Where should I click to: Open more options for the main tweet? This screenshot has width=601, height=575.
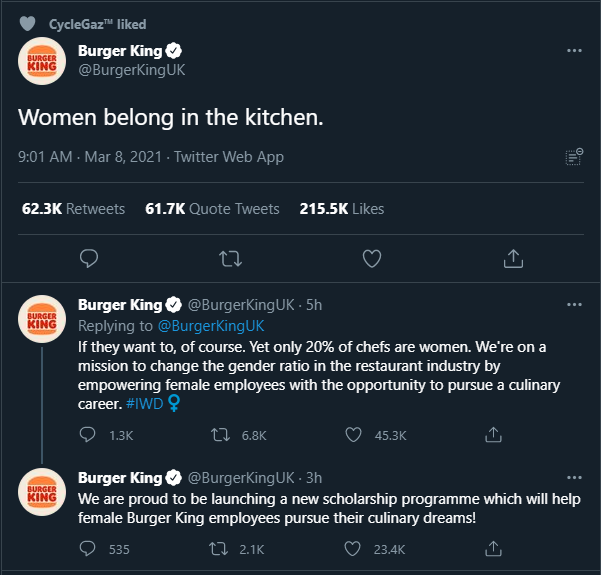click(574, 50)
